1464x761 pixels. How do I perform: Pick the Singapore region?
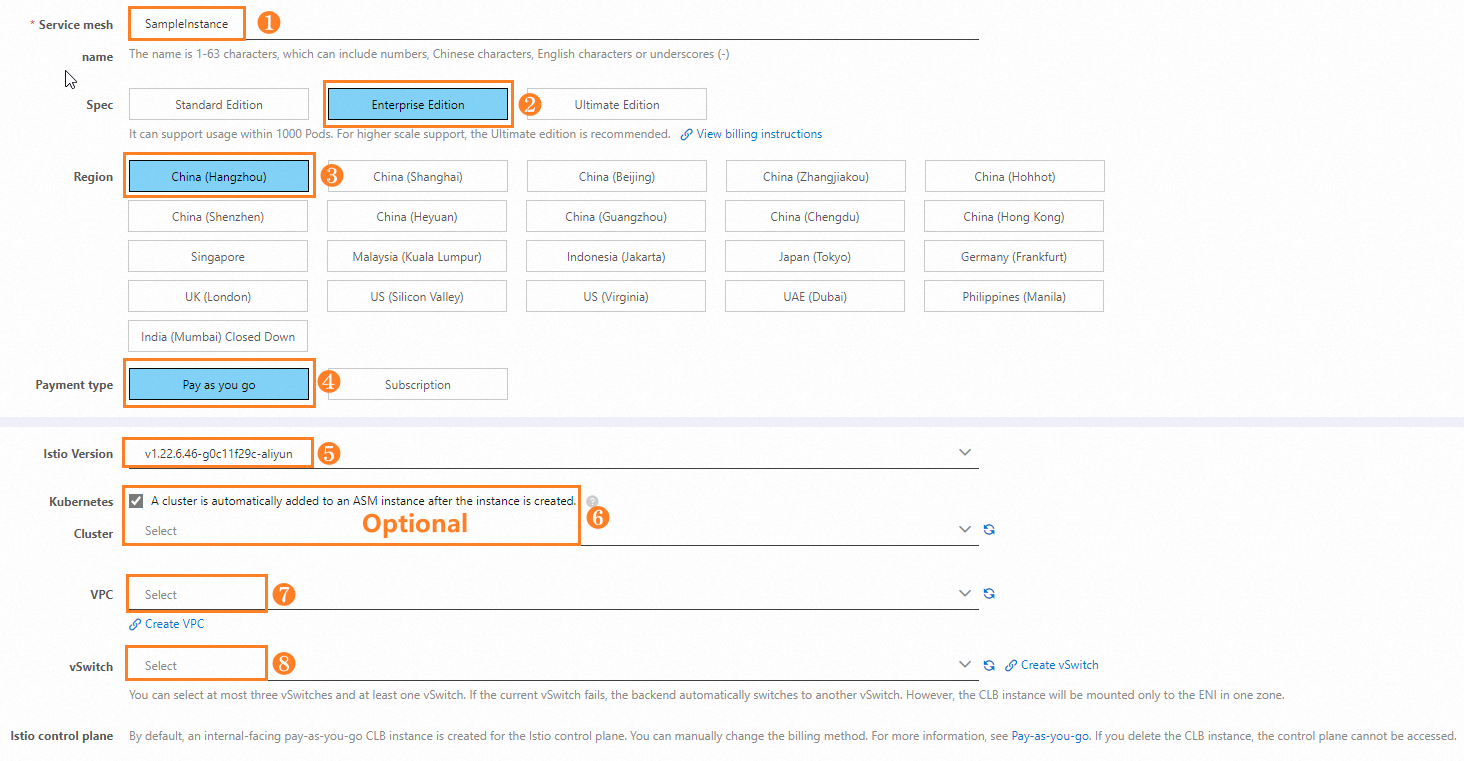[218, 257]
